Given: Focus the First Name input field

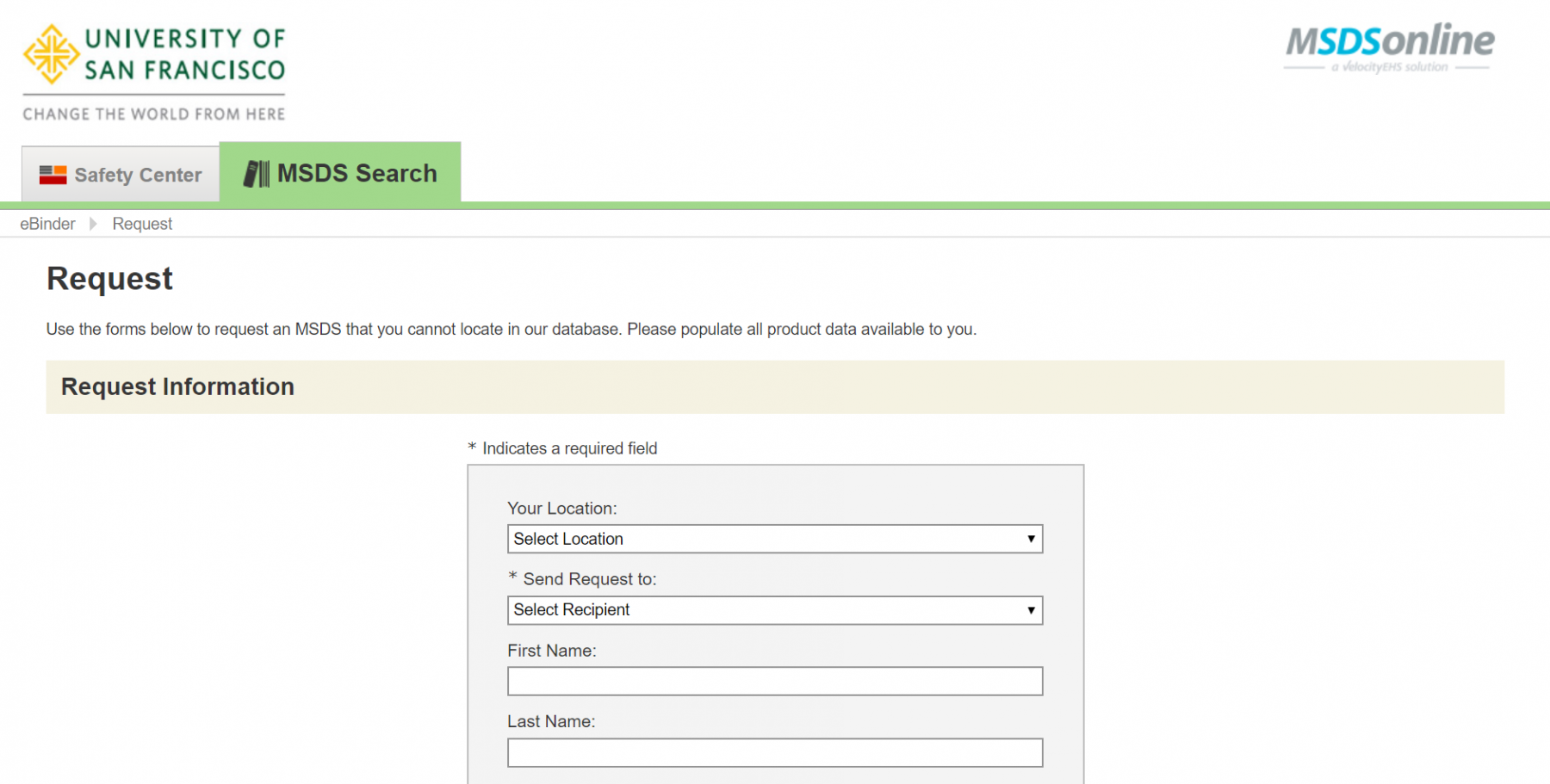Looking at the screenshot, I should pyautogui.click(x=775, y=682).
